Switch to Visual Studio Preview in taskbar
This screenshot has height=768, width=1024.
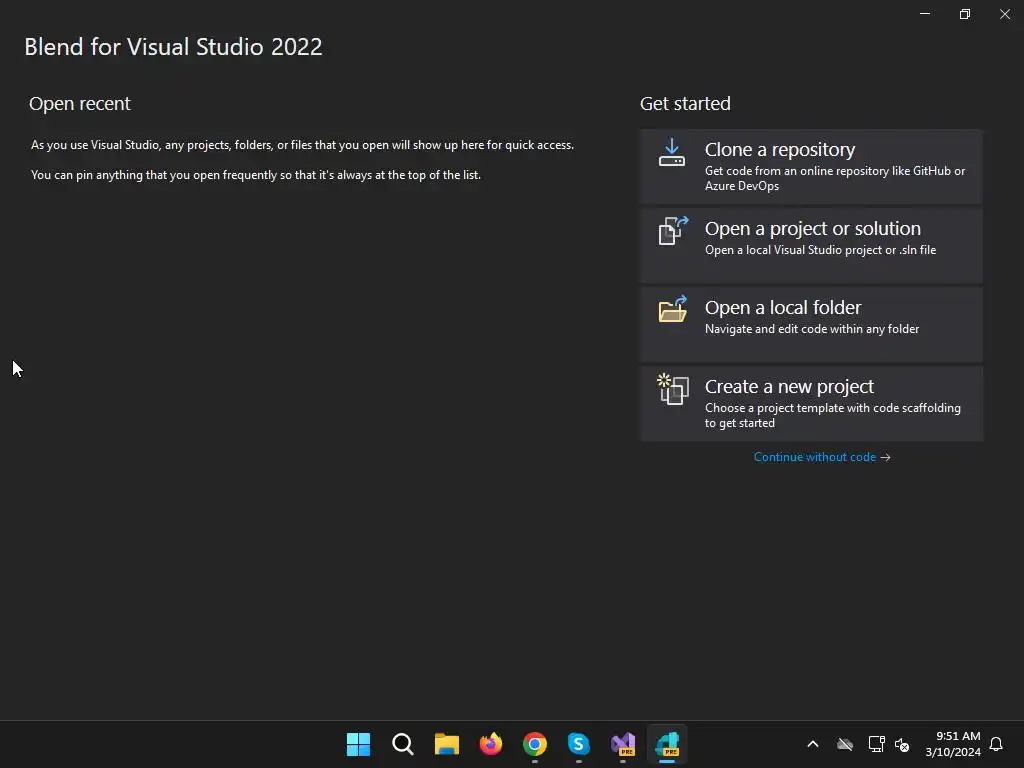(x=623, y=744)
